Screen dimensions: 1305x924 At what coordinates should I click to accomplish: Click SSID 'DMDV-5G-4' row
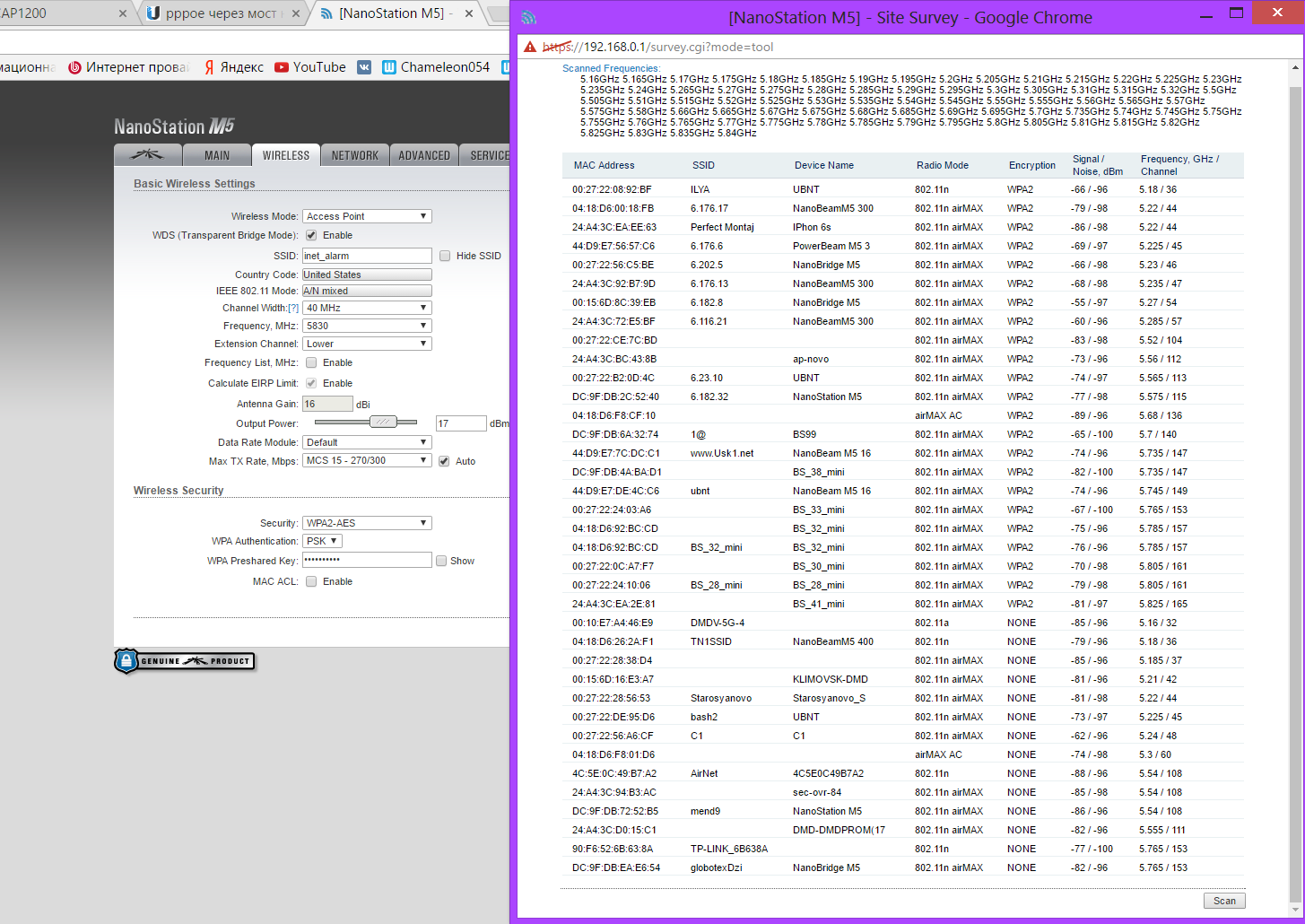pos(718,623)
